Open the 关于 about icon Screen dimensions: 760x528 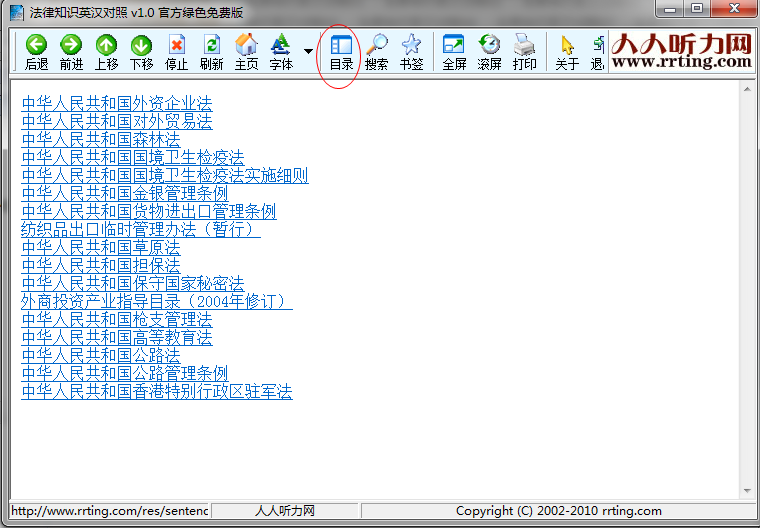click(x=567, y=46)
